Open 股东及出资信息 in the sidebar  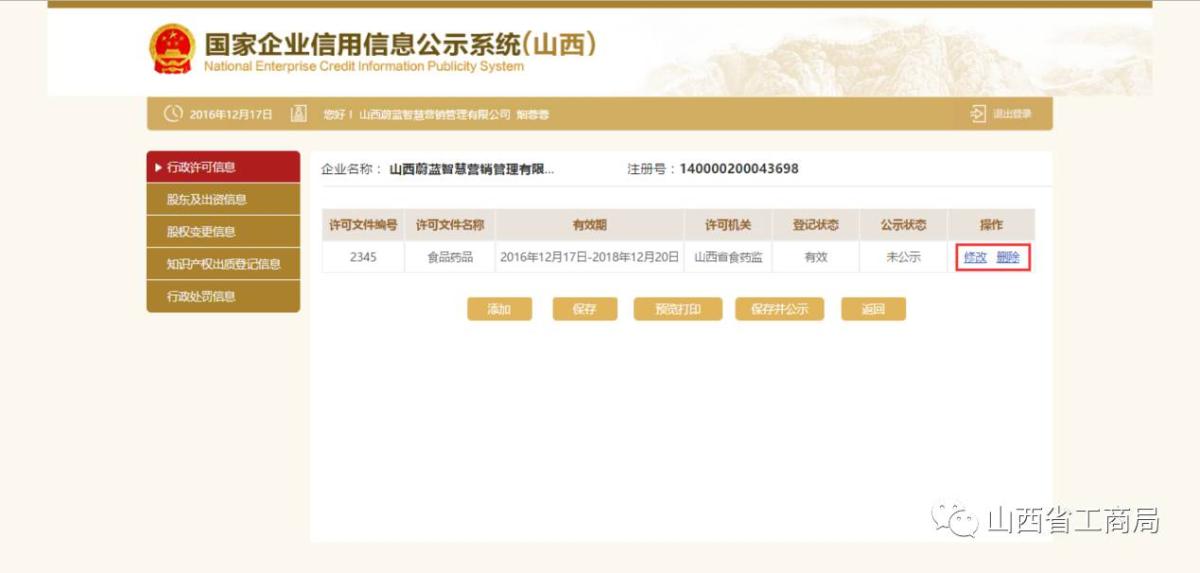(223, 199)
